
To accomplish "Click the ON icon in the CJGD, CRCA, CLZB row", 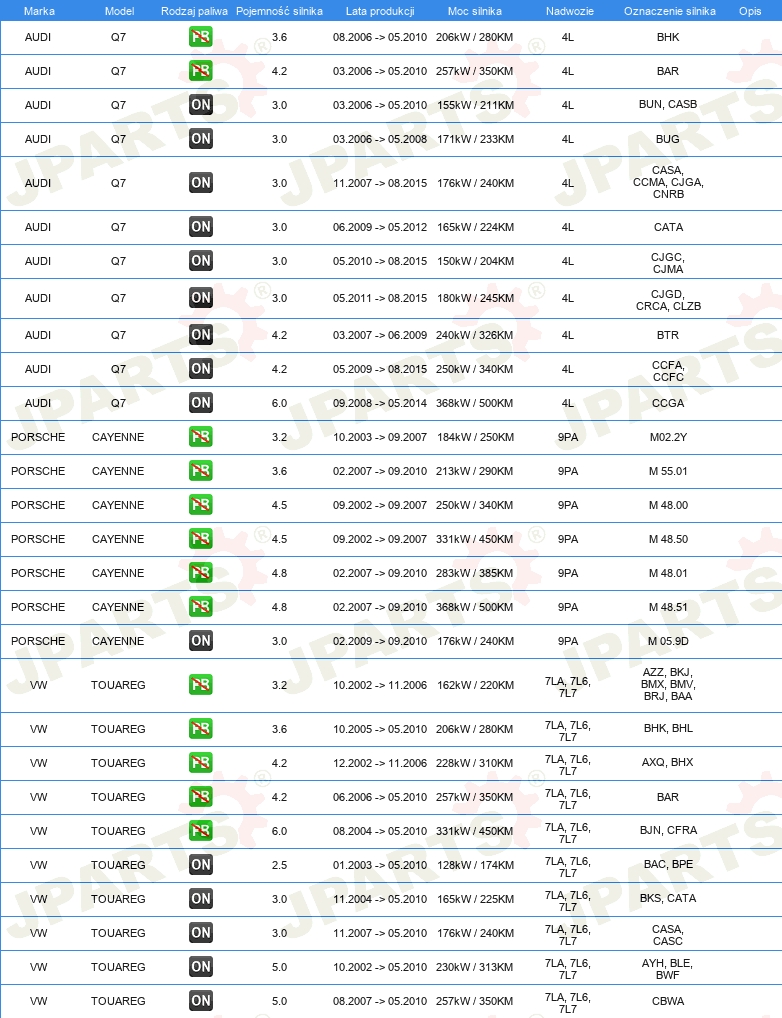I will [x=201, y=298].
